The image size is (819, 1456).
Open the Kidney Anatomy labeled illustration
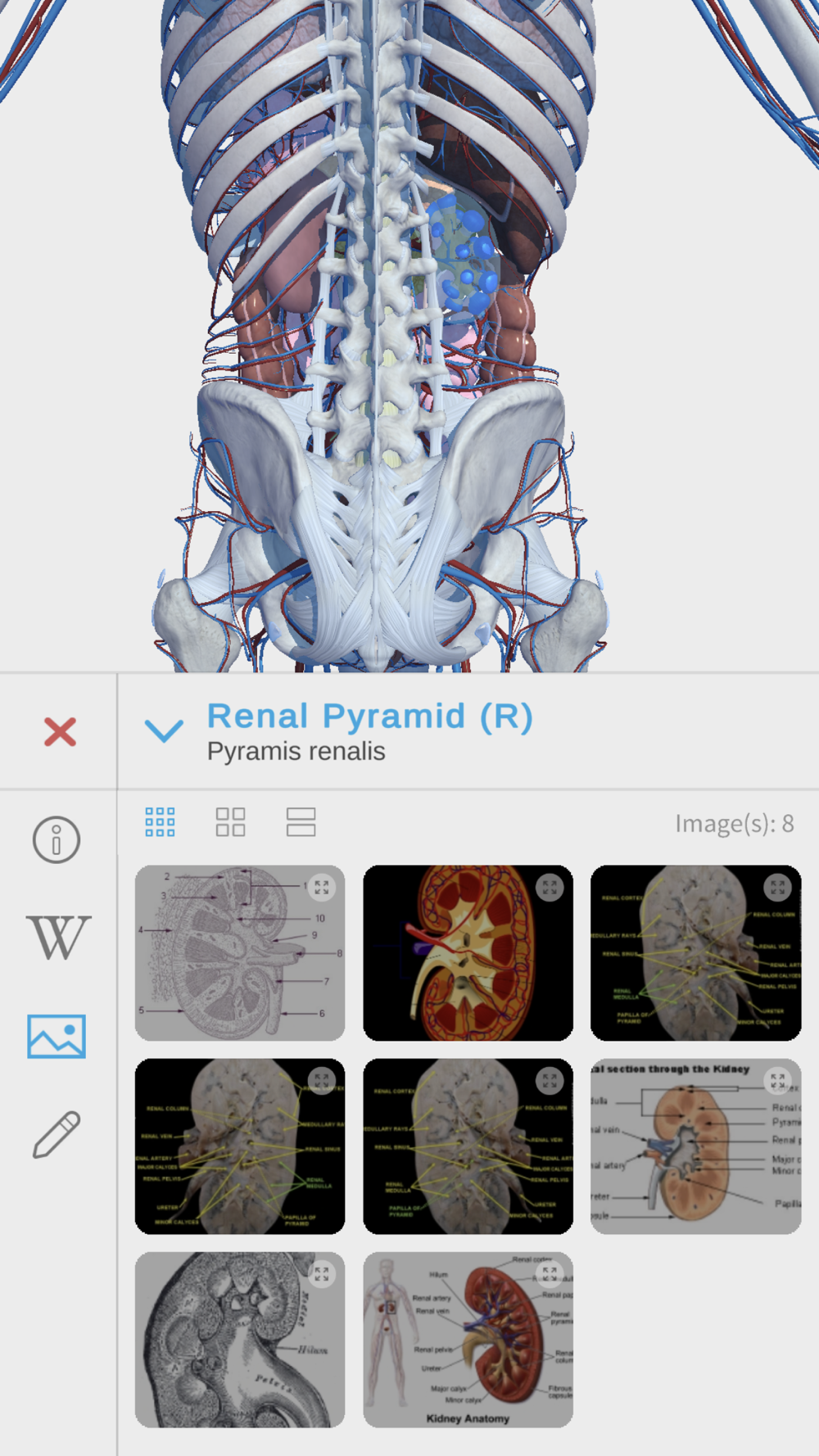468,1340
